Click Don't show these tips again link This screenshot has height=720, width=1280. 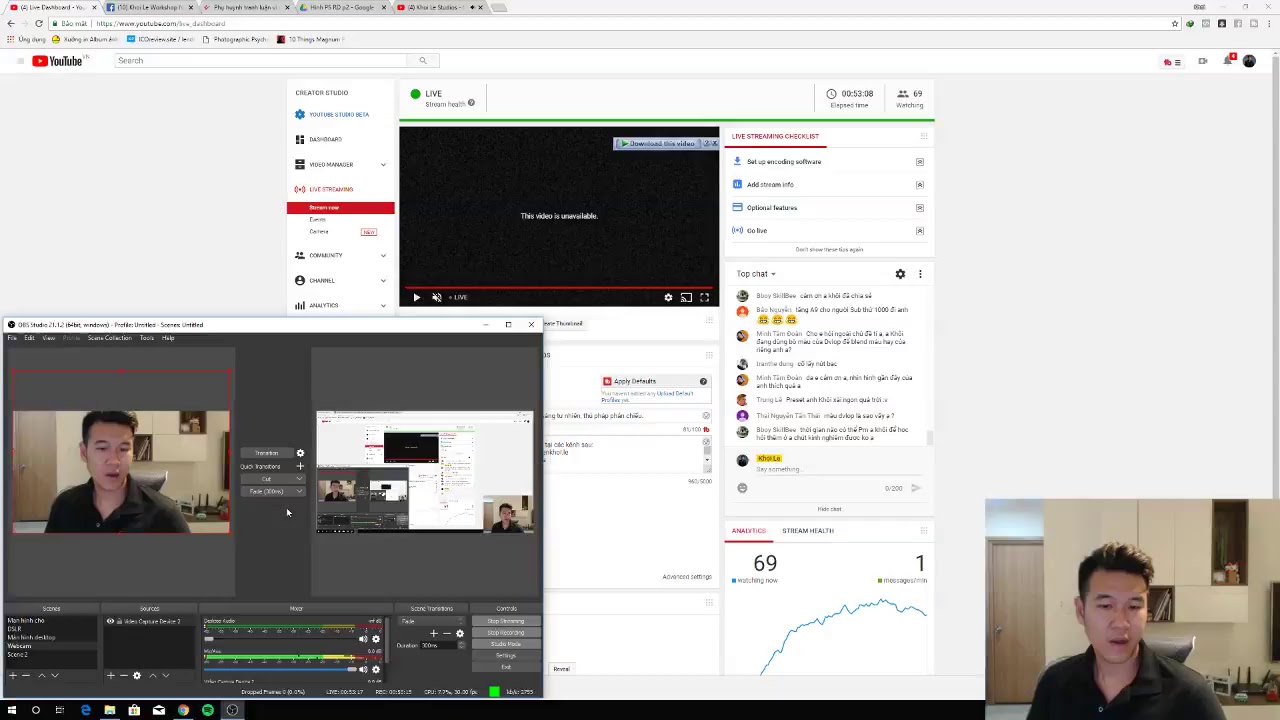tap(829, 250)
